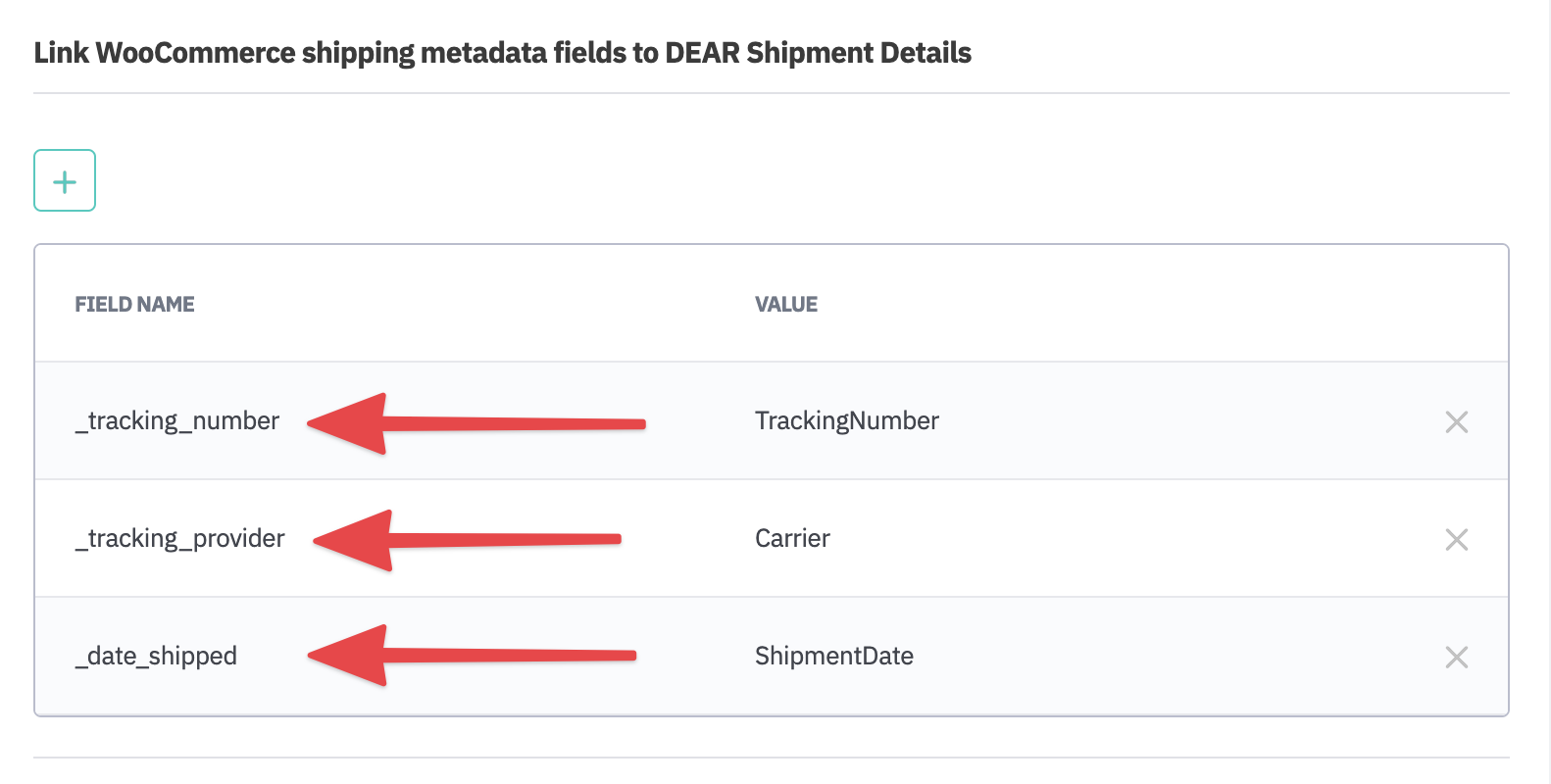Click the red arrow beside _tracking_number
Screen dimensions: 1551x784
point(471,423)
